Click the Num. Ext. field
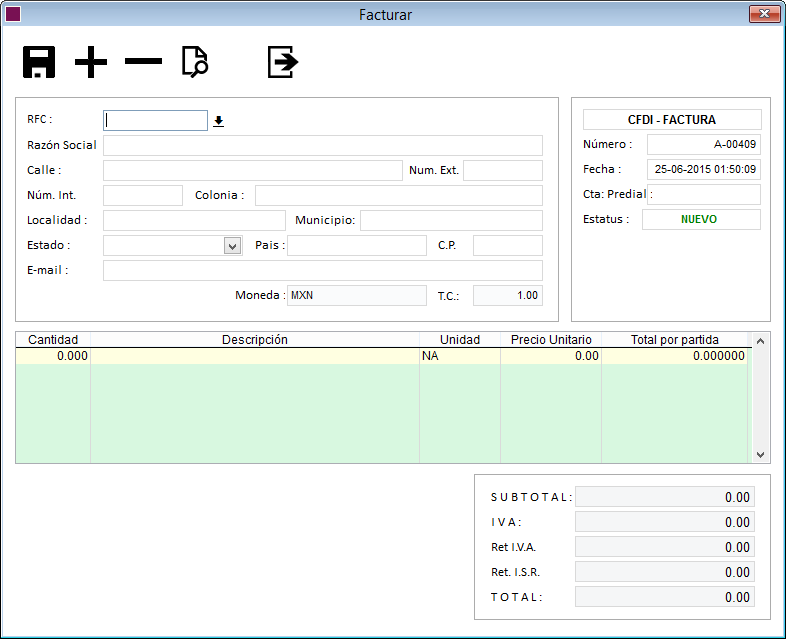 coord(503,170)
